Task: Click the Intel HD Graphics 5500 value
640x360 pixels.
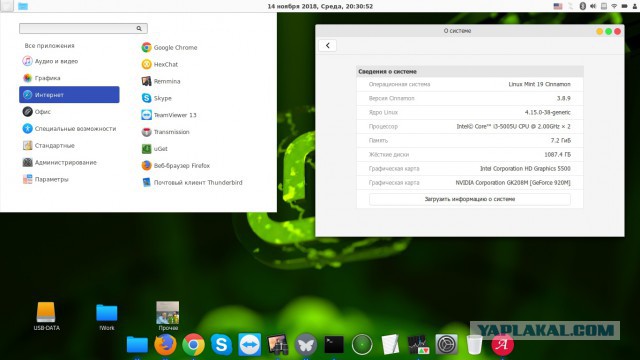Action: (525, 169)
